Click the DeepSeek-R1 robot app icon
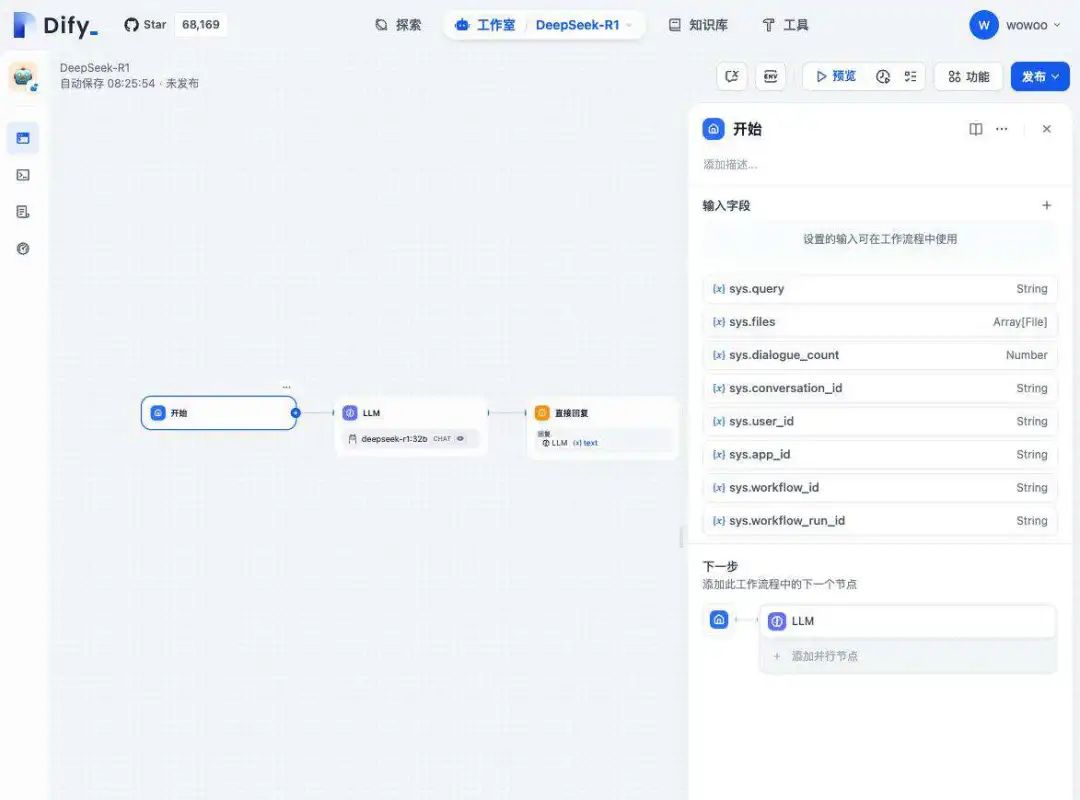Screen dimensions: 1080x800 click(x=23, y=76)
